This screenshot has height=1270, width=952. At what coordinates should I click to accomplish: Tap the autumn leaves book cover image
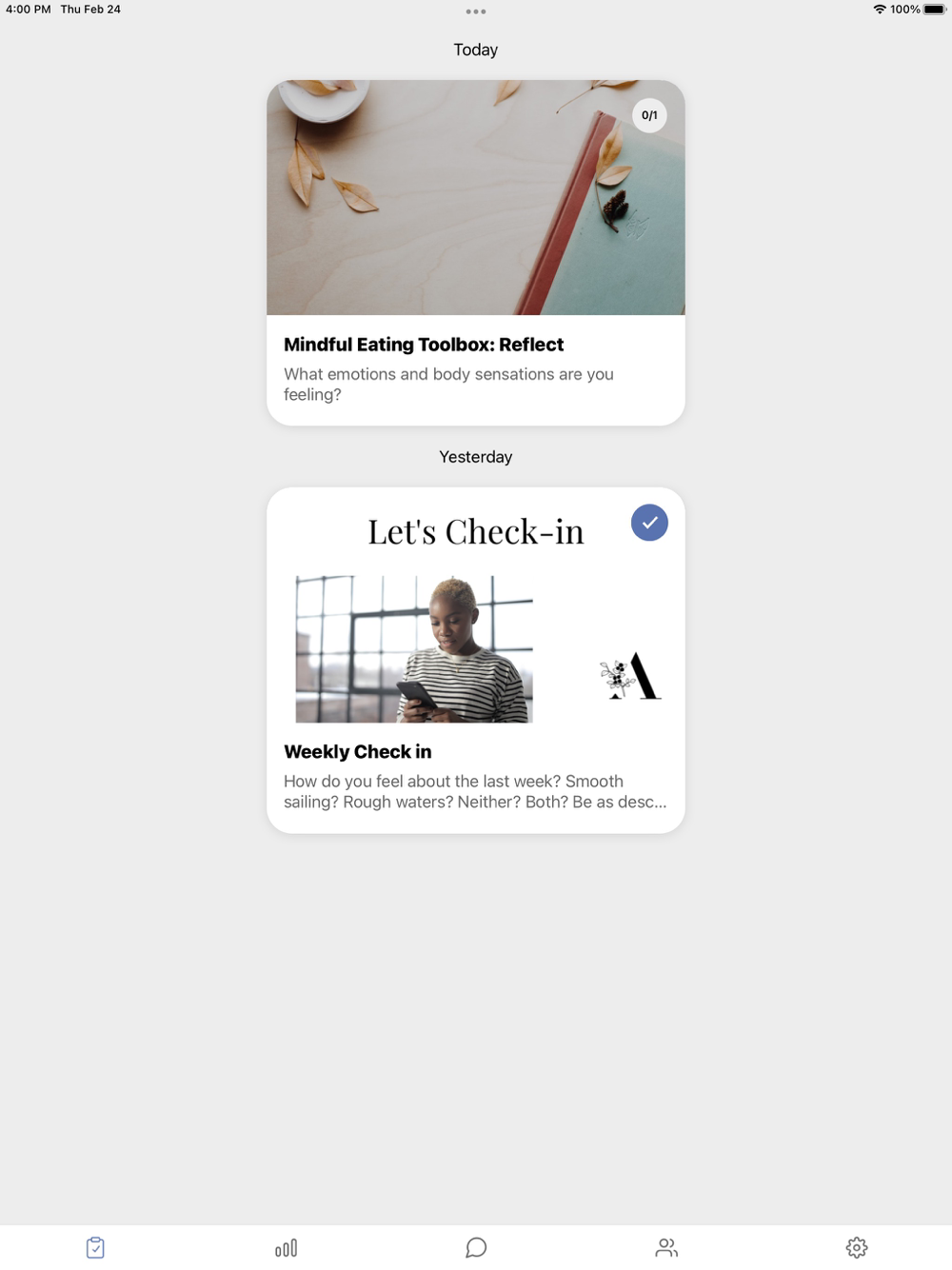476,197
